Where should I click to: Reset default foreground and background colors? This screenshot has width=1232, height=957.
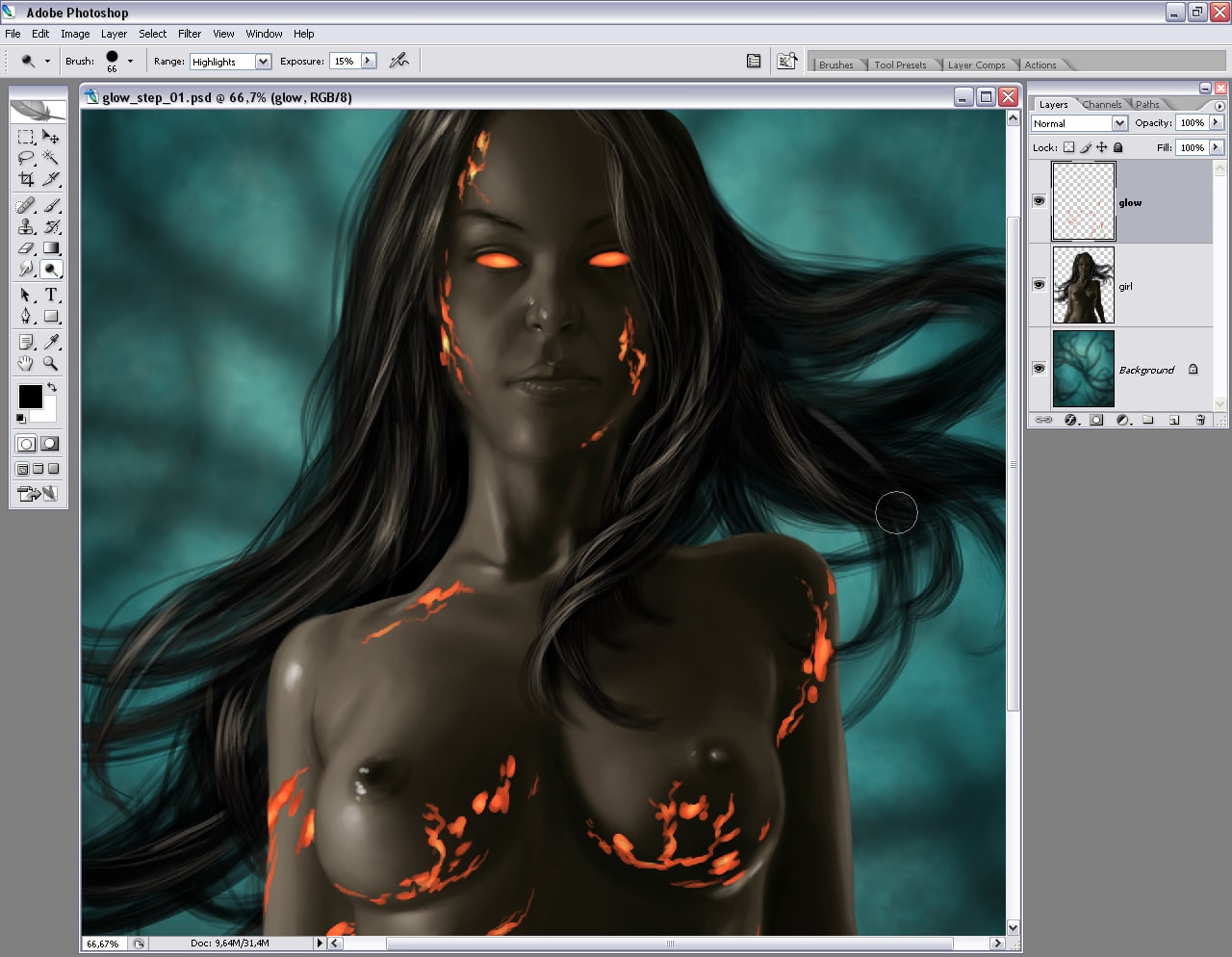point(20,418)
